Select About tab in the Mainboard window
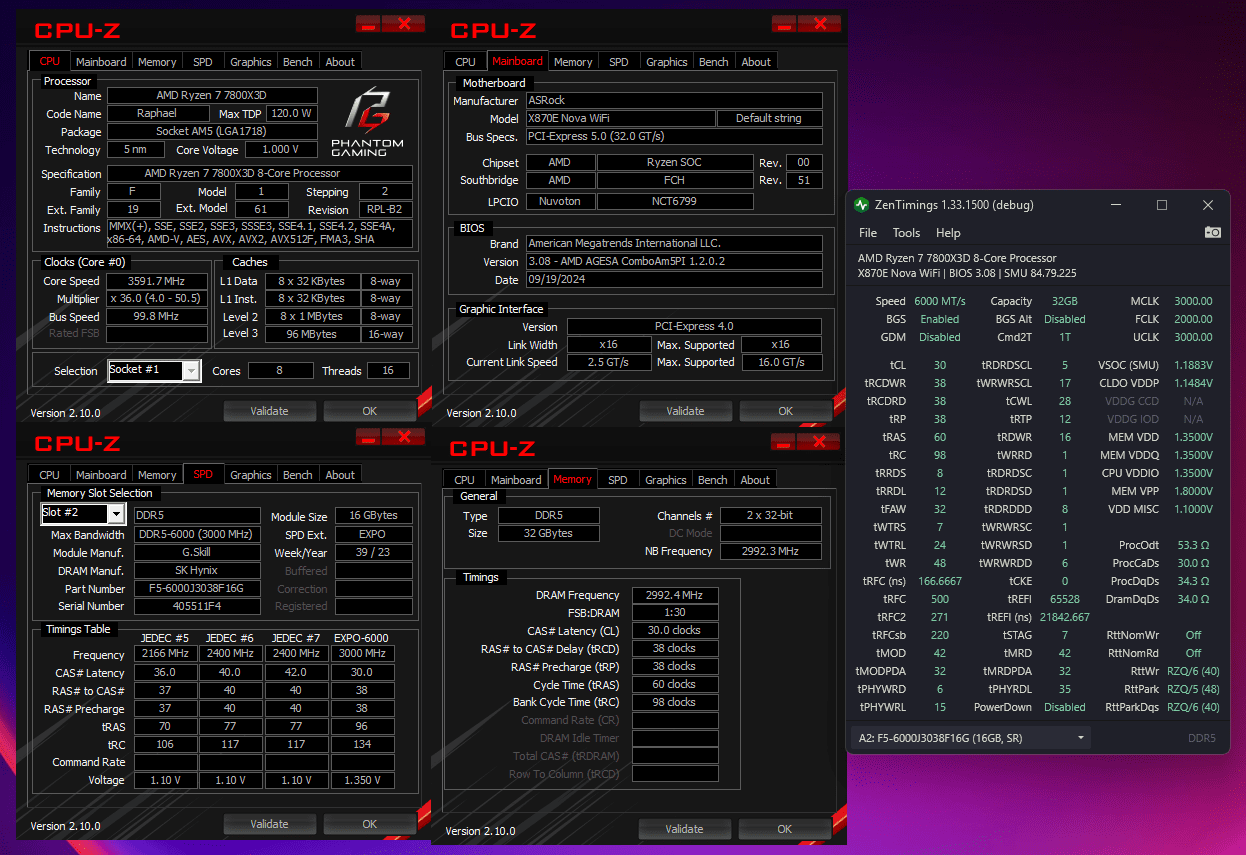 (x=756, y=62)
